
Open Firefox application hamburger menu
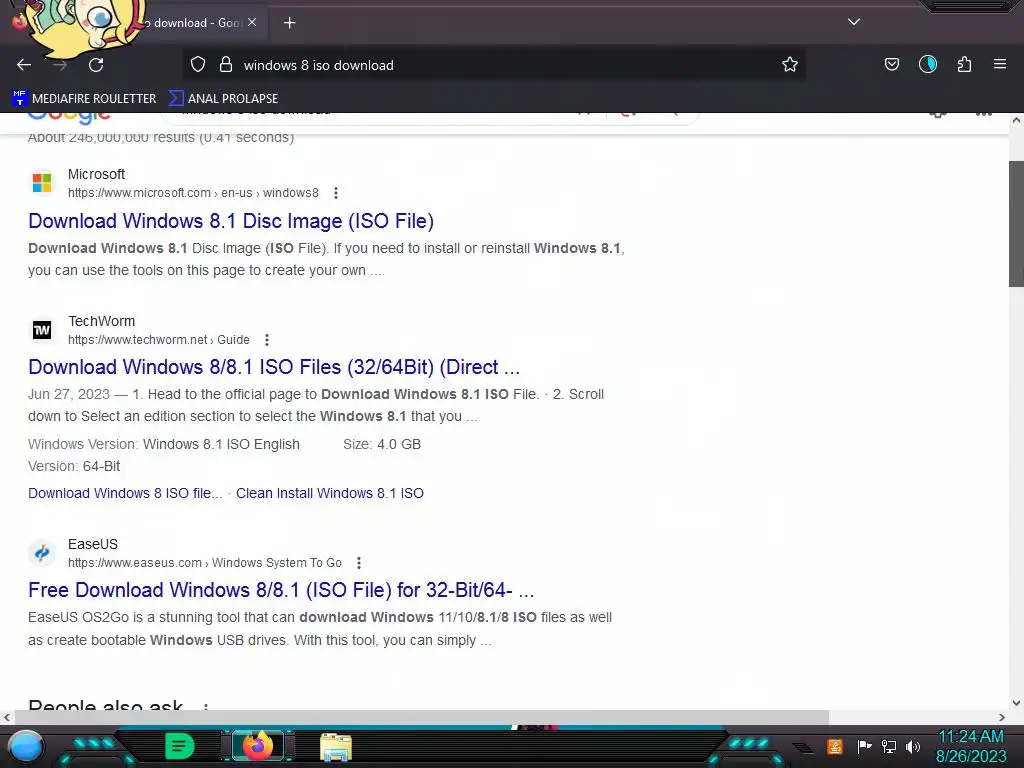pos(1000,65)
